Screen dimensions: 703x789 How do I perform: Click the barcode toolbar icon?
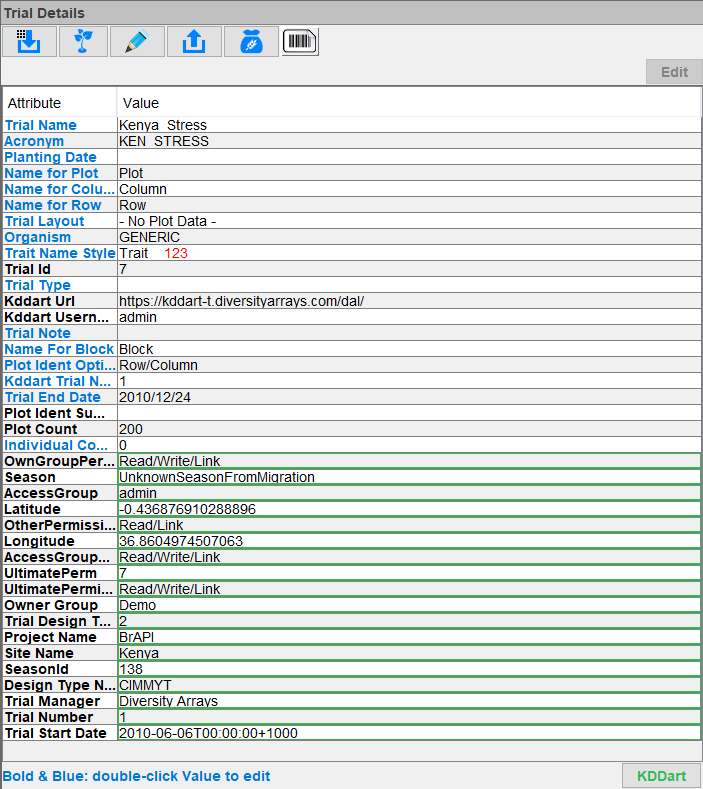coord(300,41)
